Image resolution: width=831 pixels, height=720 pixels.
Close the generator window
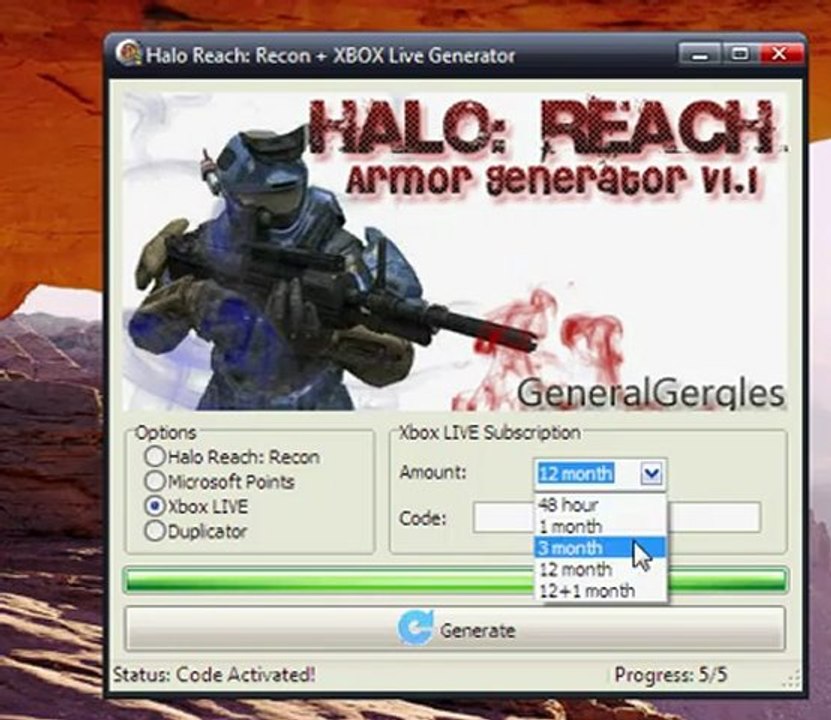pyautogui.click(x=780, y=54)
